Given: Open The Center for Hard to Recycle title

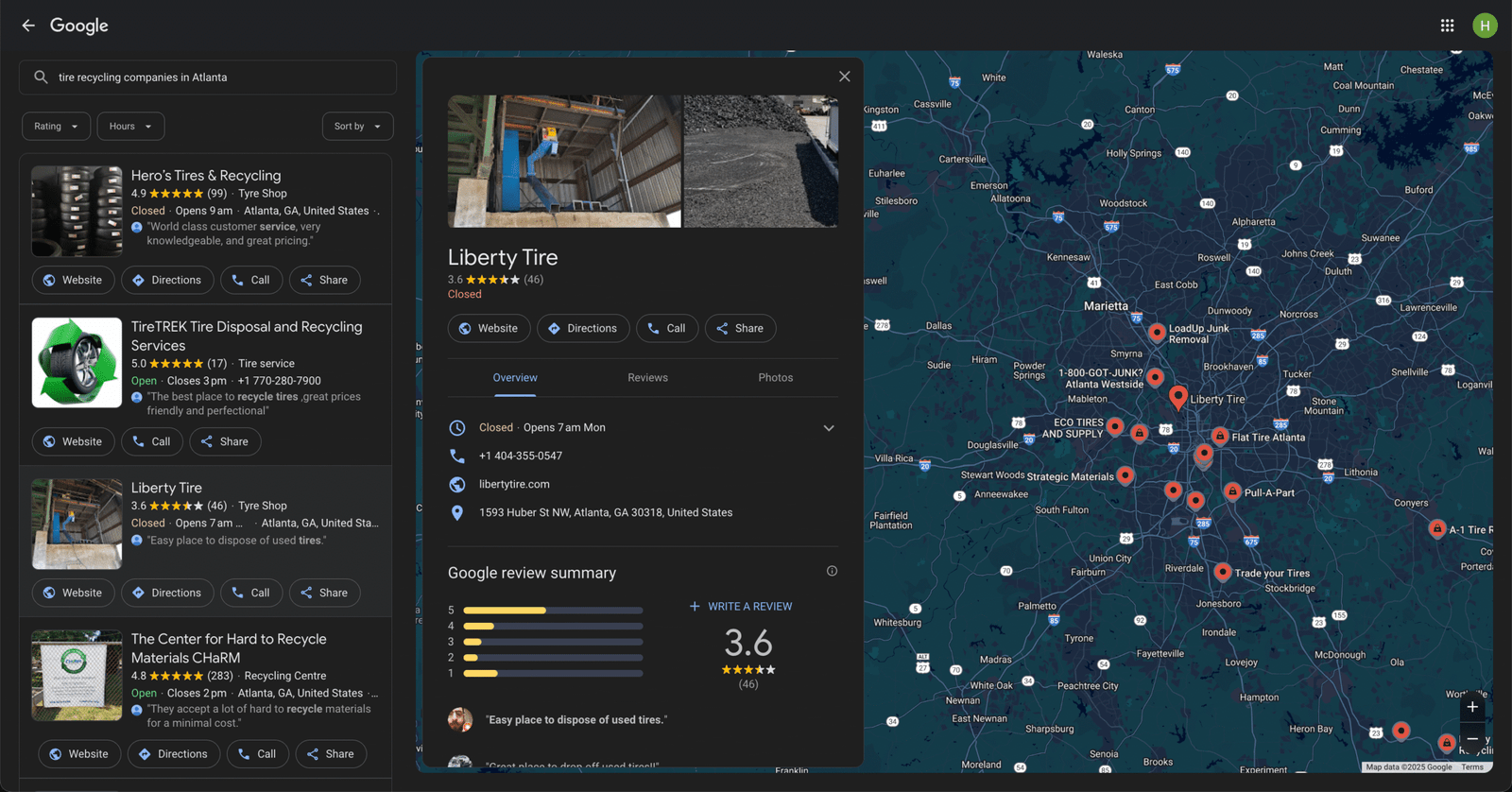Looking at the screenshot, I should [229, 648].
